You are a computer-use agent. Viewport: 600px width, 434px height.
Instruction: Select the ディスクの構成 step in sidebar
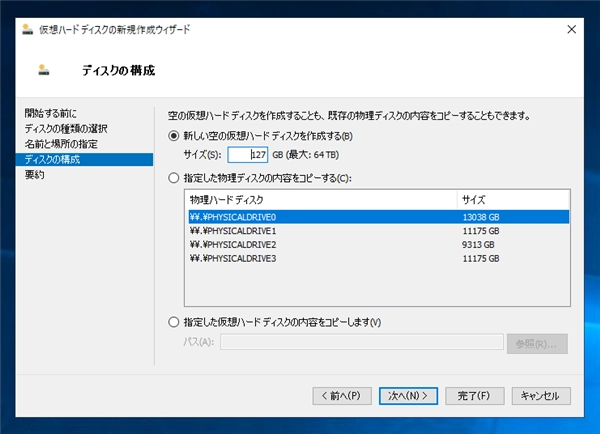pos(84,160)
